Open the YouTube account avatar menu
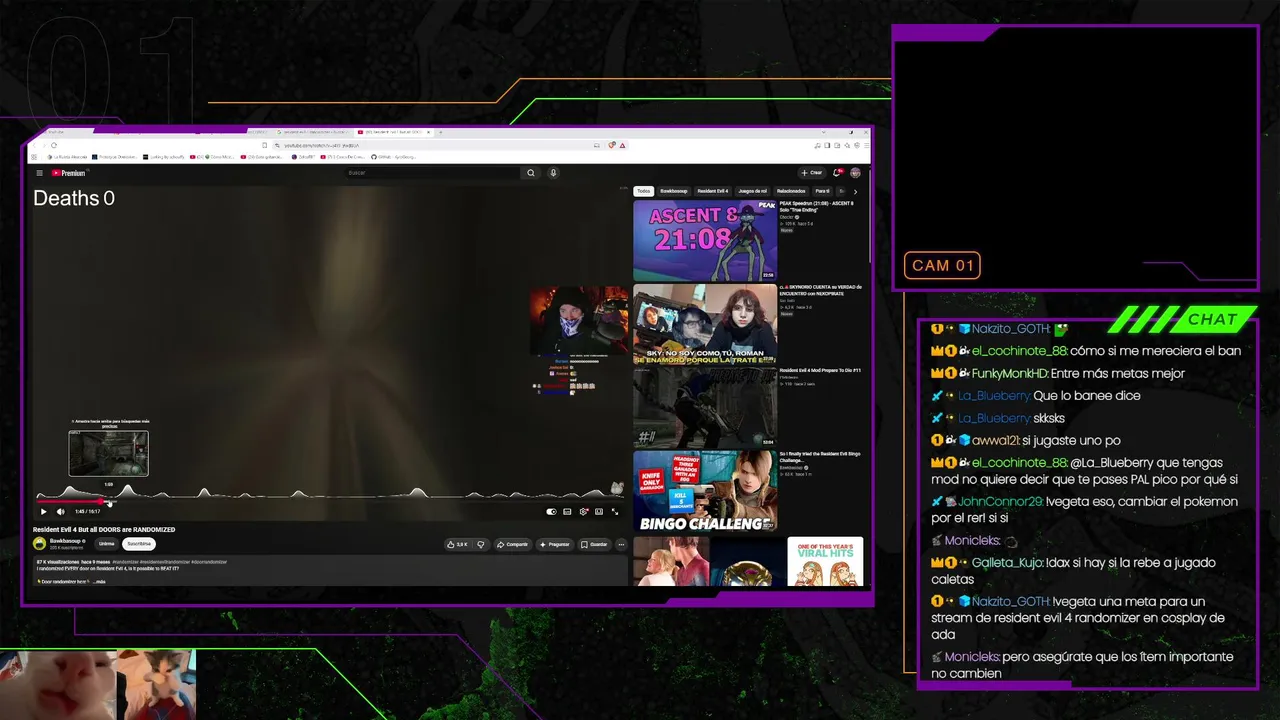Screen dimensions: 1280x720 (x=855, y=173)
